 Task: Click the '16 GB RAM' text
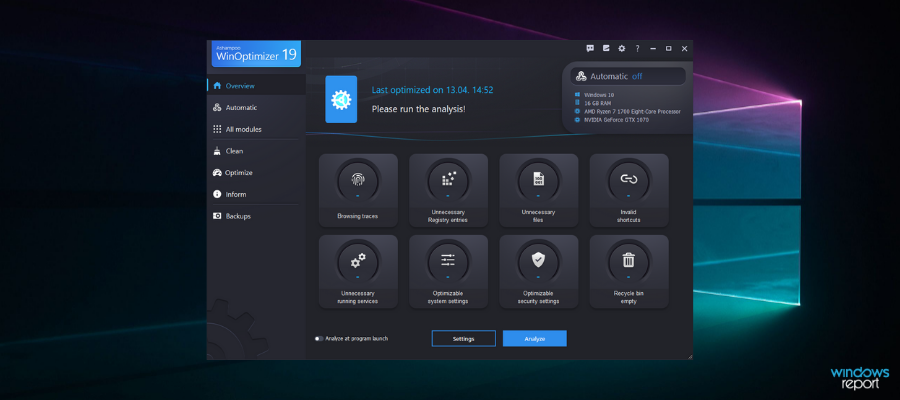tap(598, 103)
